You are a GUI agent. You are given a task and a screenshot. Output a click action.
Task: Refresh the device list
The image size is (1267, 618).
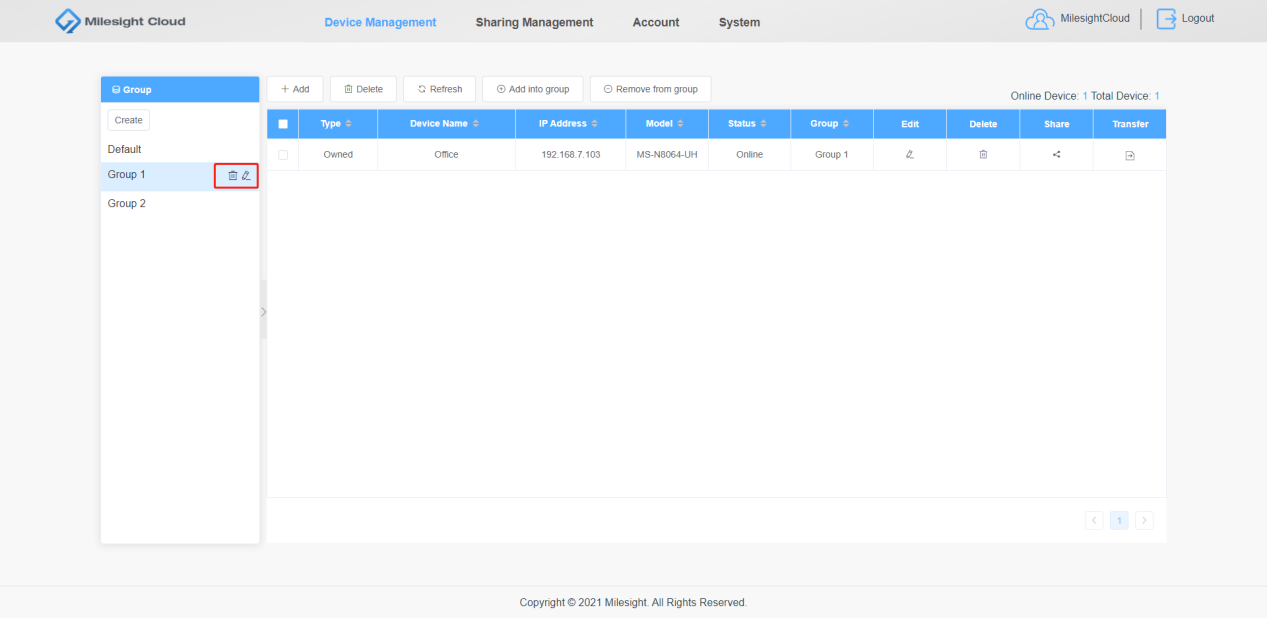[x=439, y=89]
